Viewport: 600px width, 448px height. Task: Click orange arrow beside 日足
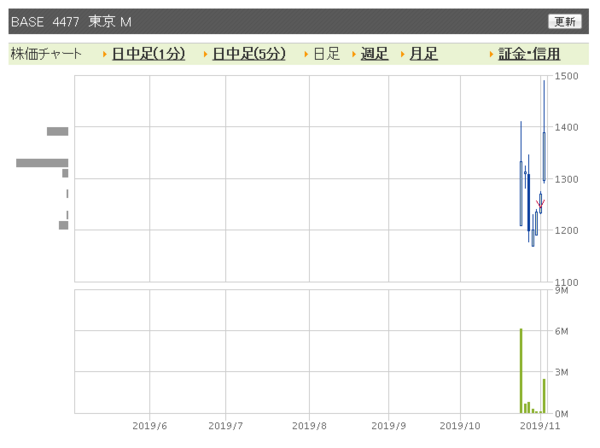click(x=306, y=54)
